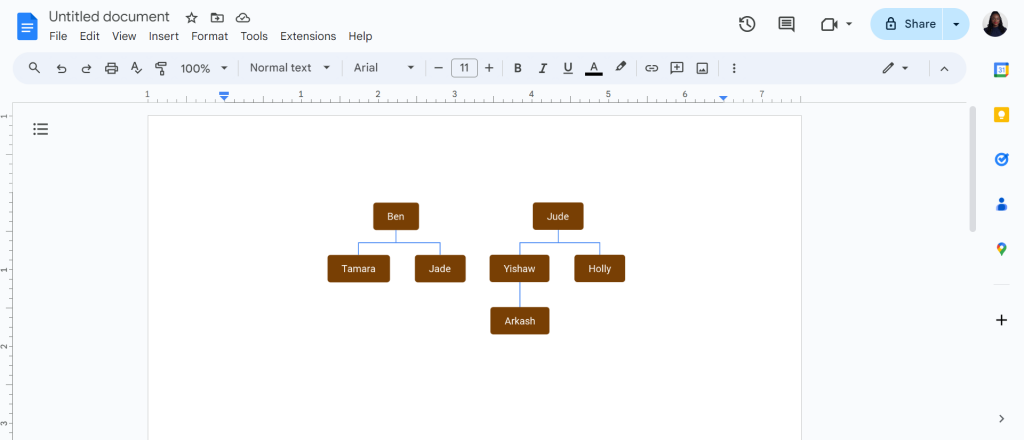Click the print icon in toolbar
The height and width of the screenshot is (440, 1024).
coord(112,68)
